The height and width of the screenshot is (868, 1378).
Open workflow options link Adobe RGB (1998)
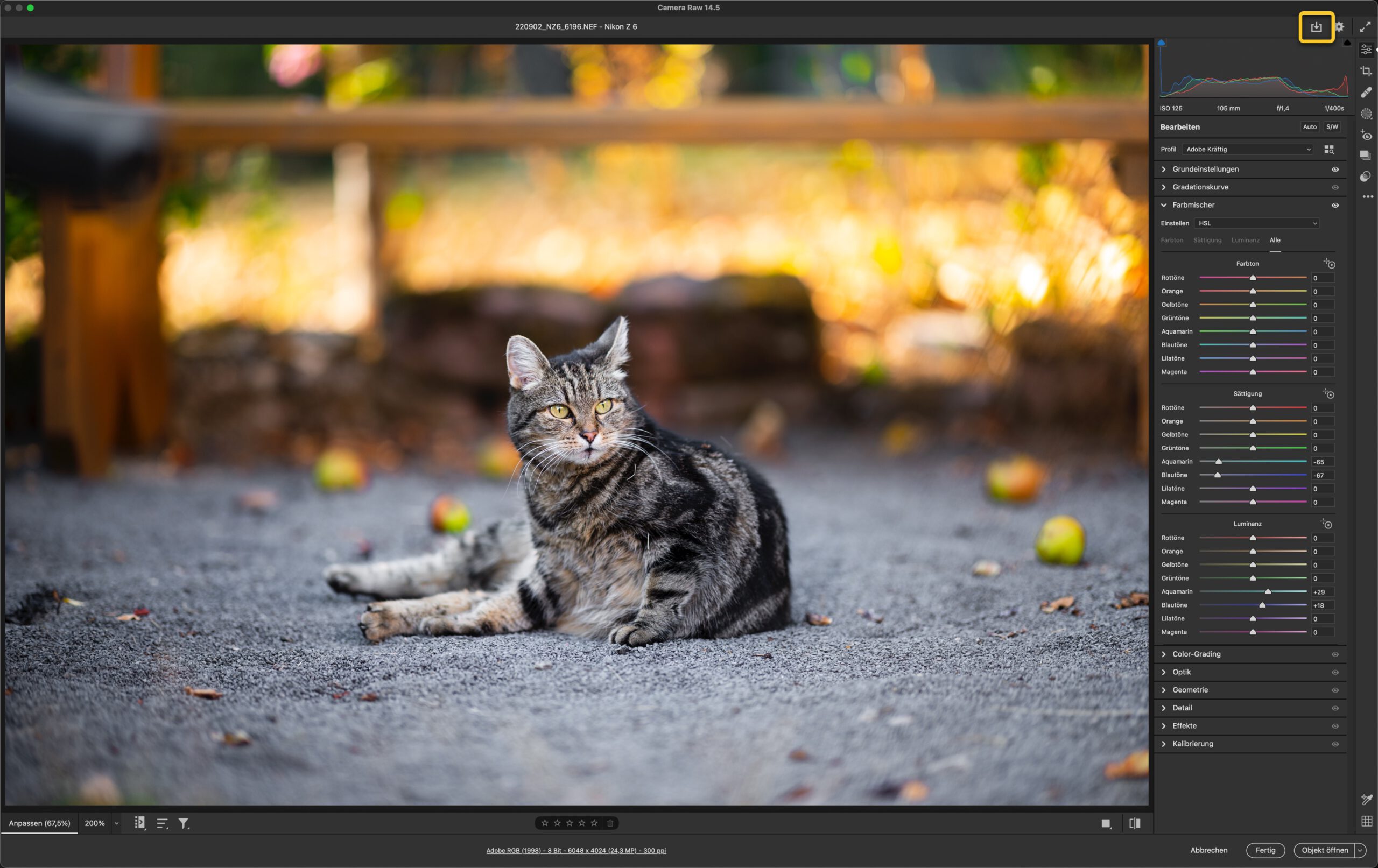tap(576, 851)
